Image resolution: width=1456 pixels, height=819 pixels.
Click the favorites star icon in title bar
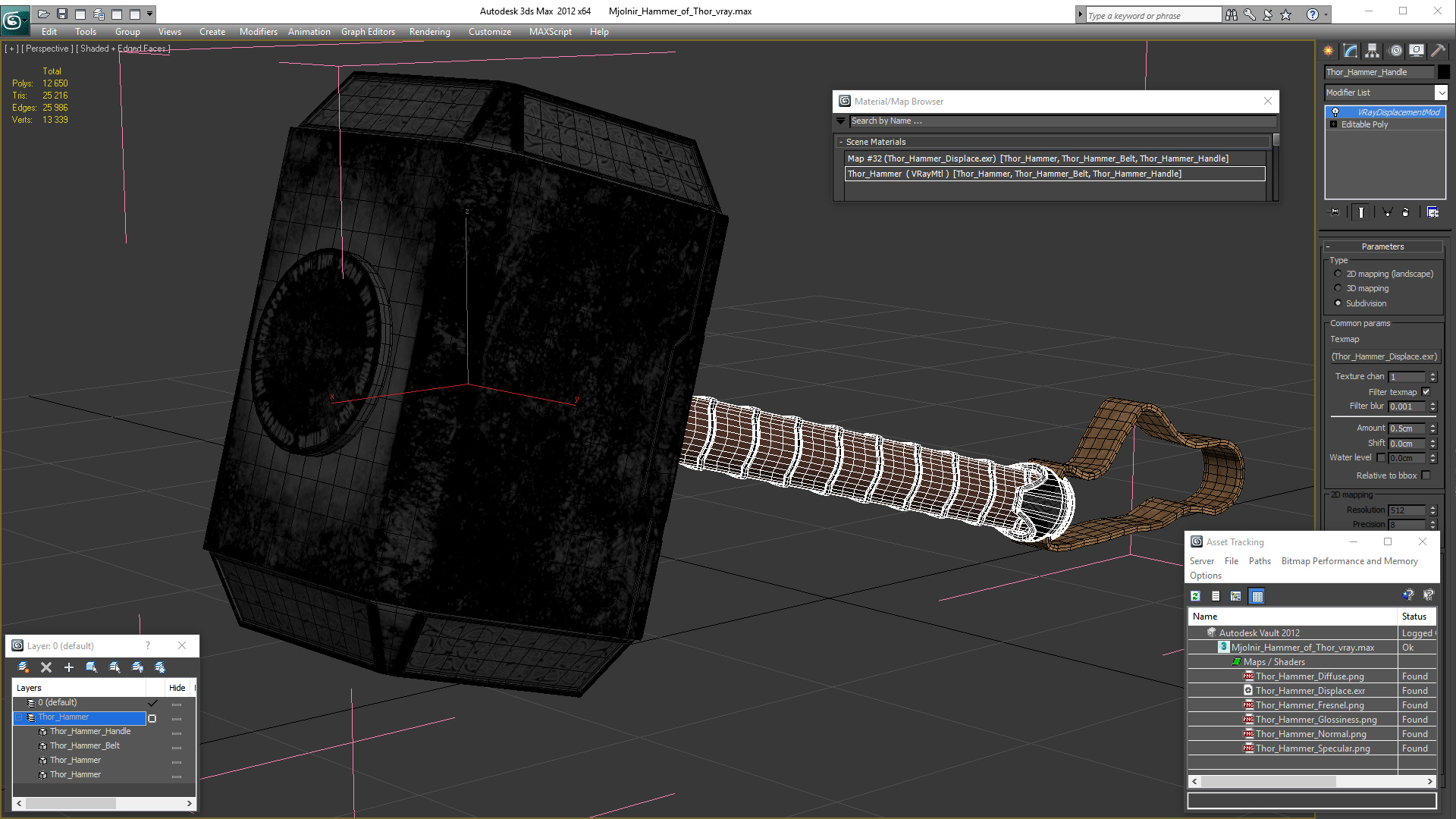(1286, 14)
